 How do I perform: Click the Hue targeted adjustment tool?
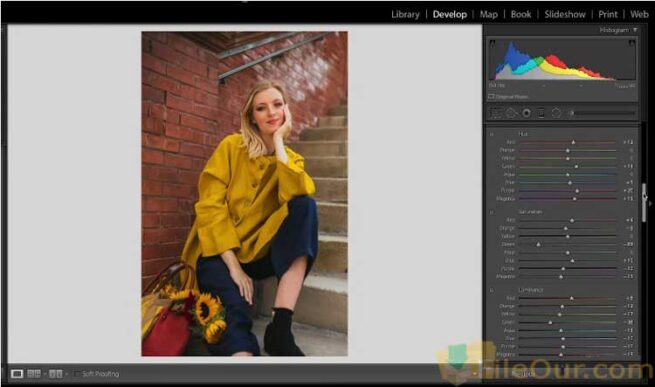click(492, 134)
